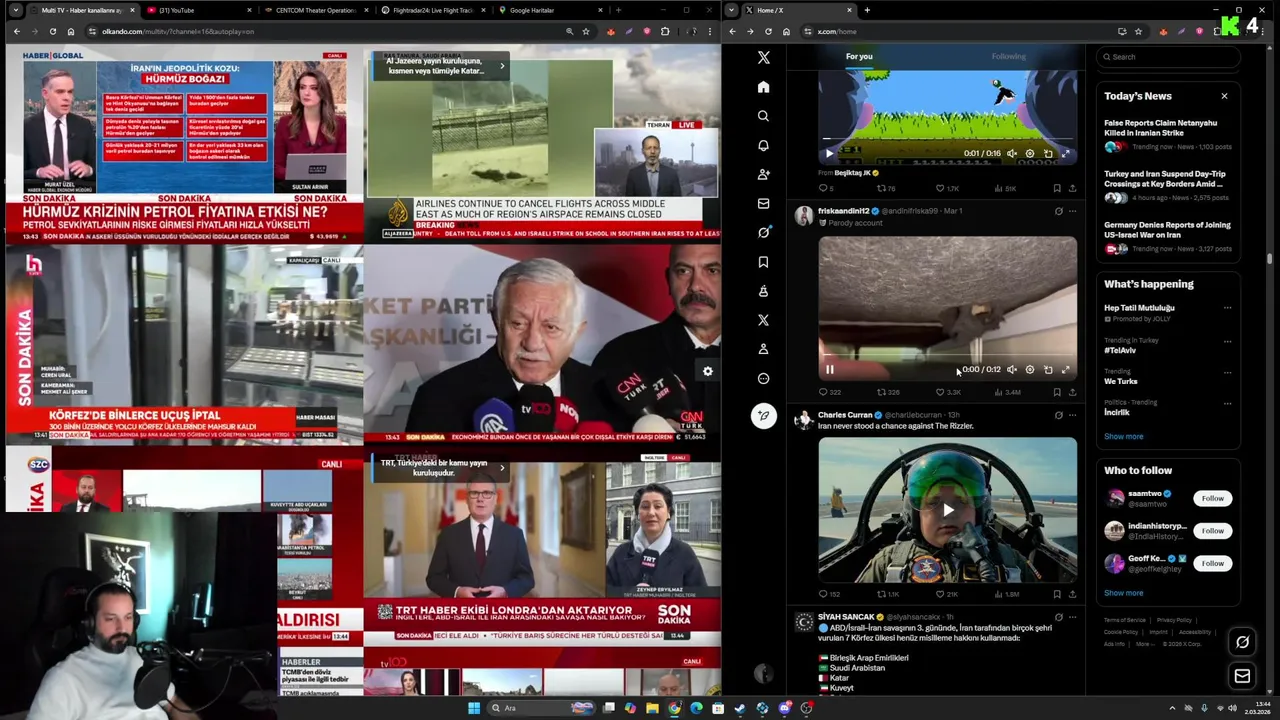Switch to the Following tab
1280x720 pixels.
1008,56
